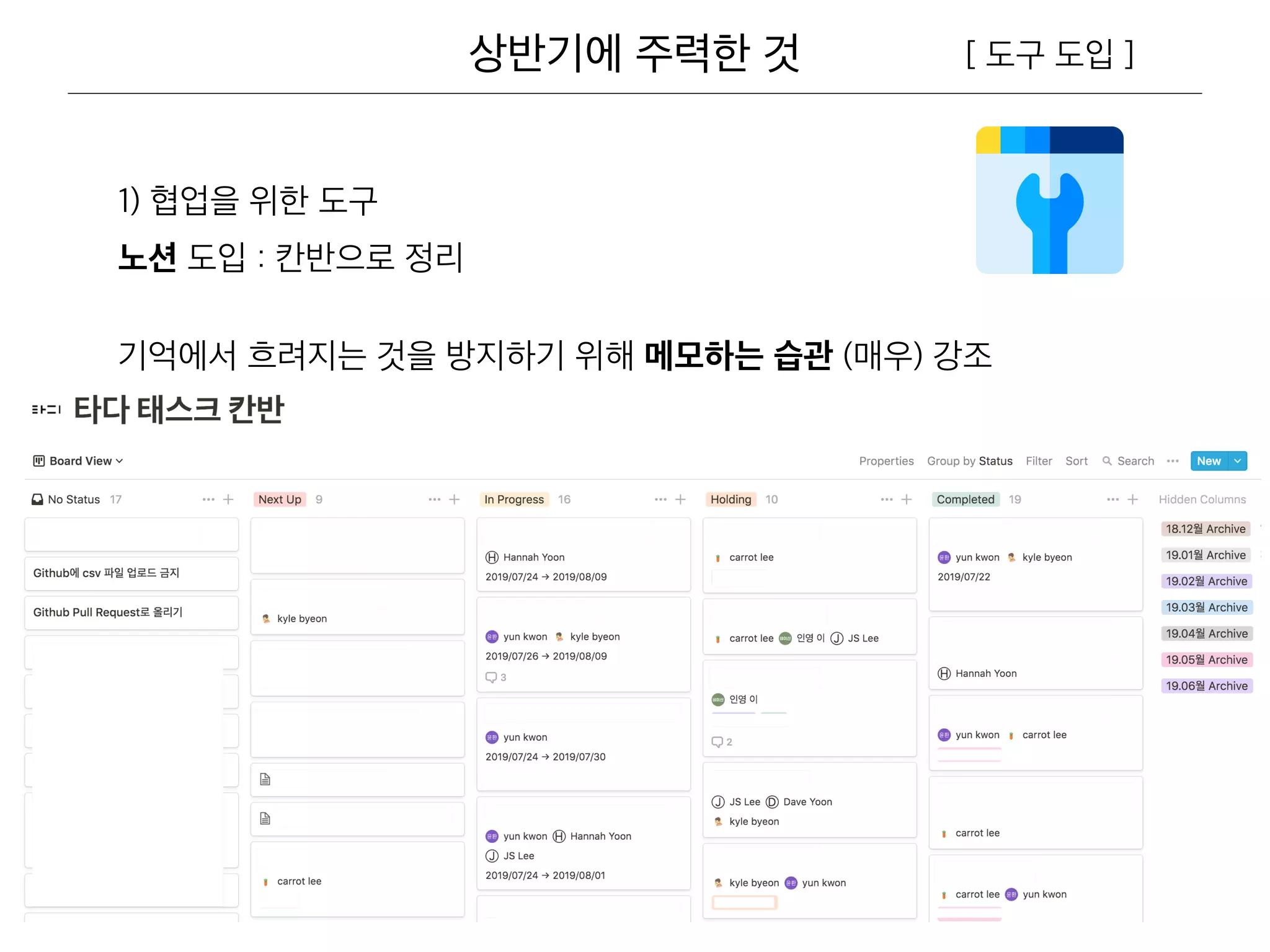Show hidden 19.03월 Archive column
Viewport: 1270px width, 952px height.
coord(1206,607)
